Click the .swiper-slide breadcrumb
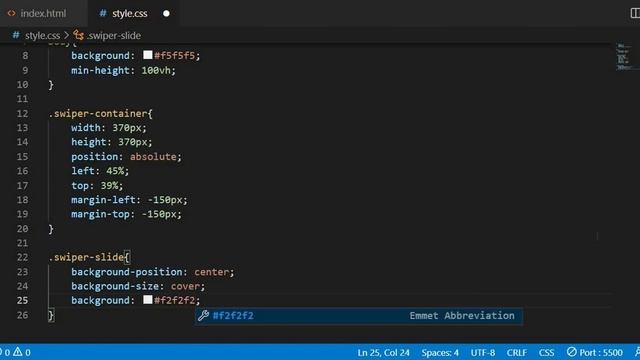 pos(114,36)
